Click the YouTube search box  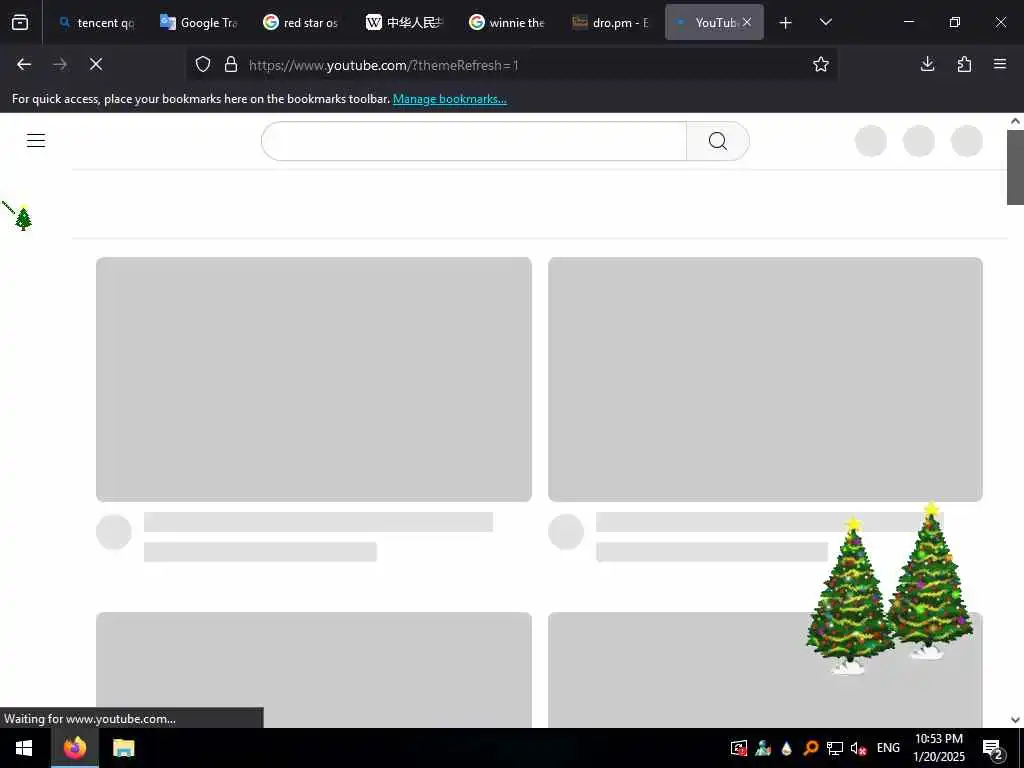point(474,141)
